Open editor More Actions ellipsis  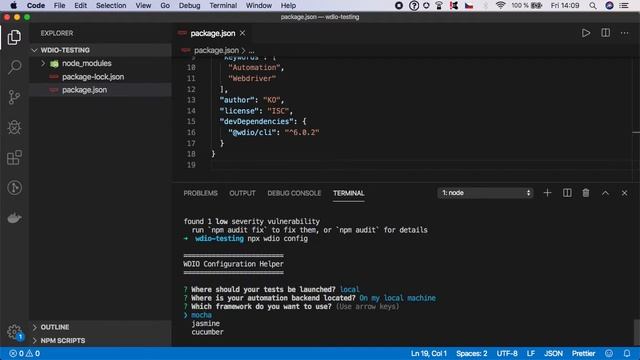(x=624, y=33)
